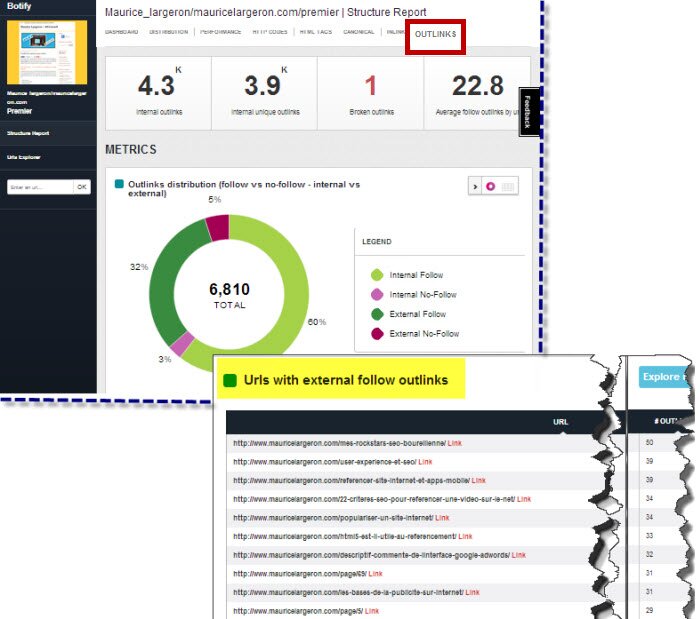The height and width of the screenshot is (619, 700).
Task: Focus the 'Enter an url' input field
Action: [40, 187]
